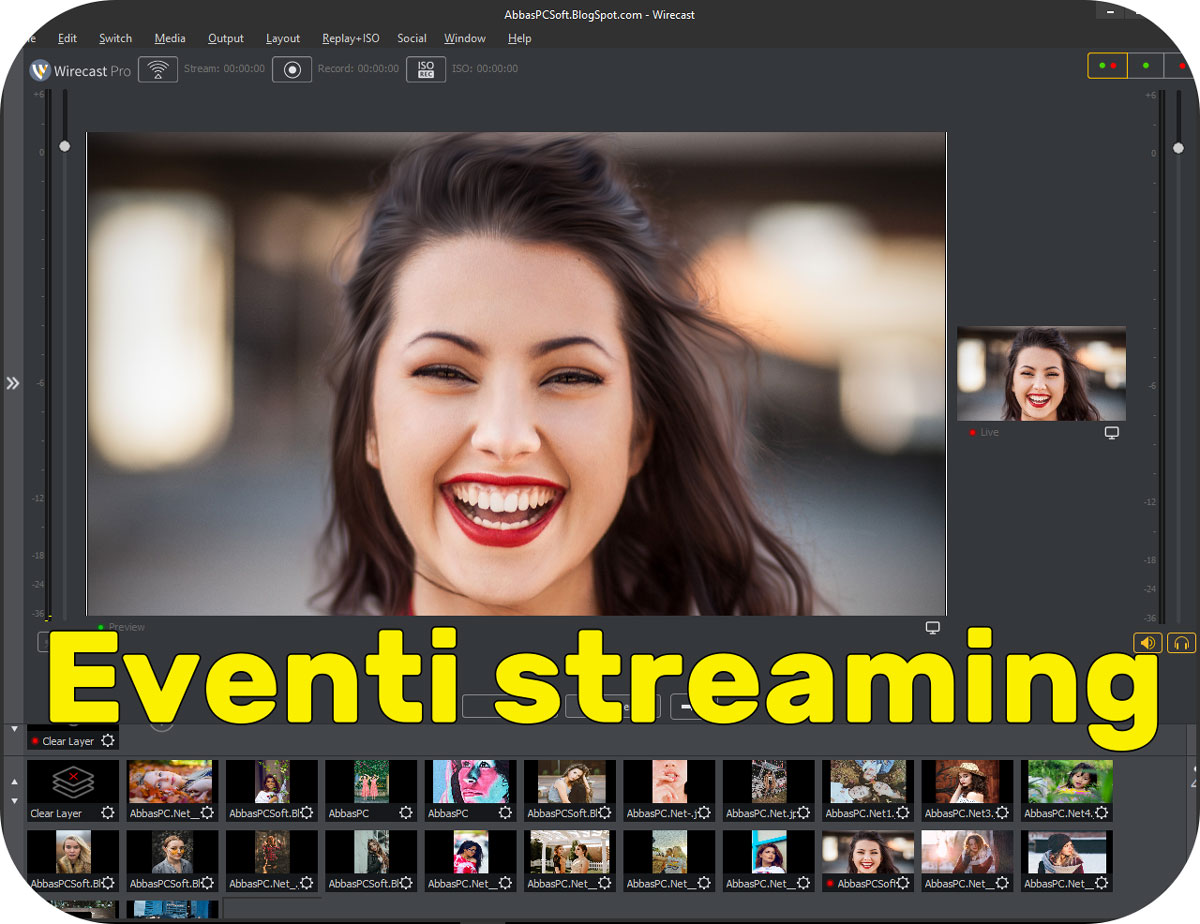Click the 'Live' label with red dot

tap(984, 433)
